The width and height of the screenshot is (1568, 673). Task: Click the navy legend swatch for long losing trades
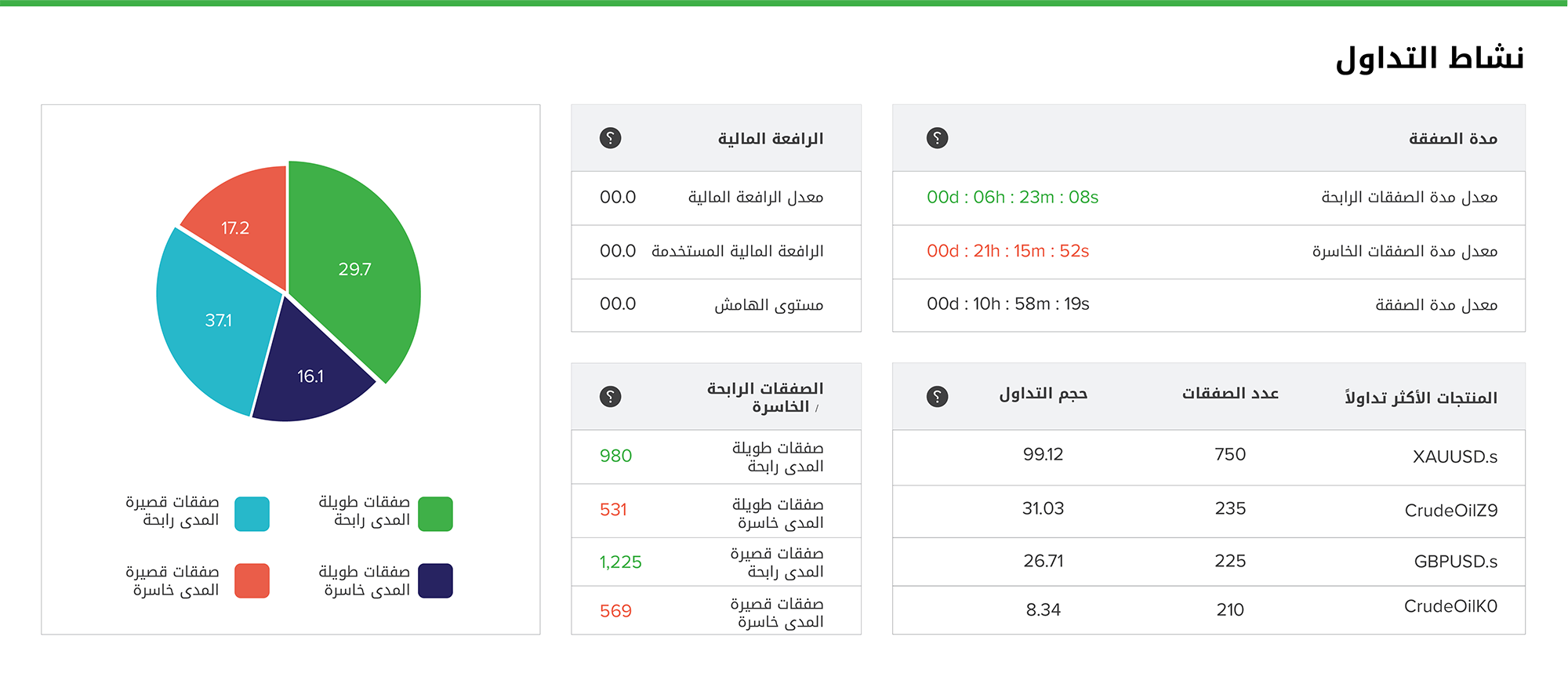(x=435, y=580)
